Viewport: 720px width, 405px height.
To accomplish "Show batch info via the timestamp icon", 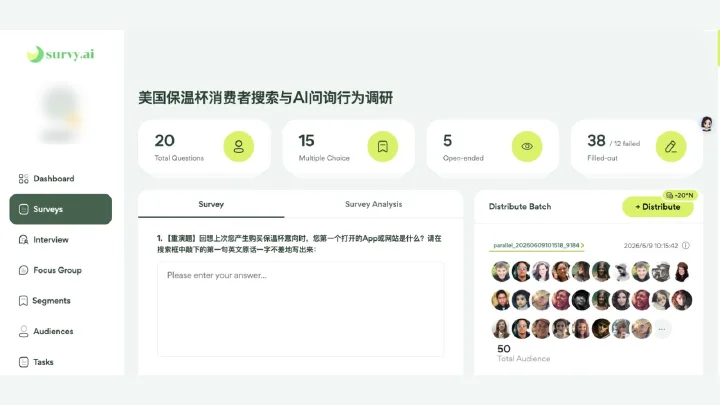I will pos(686,246).
